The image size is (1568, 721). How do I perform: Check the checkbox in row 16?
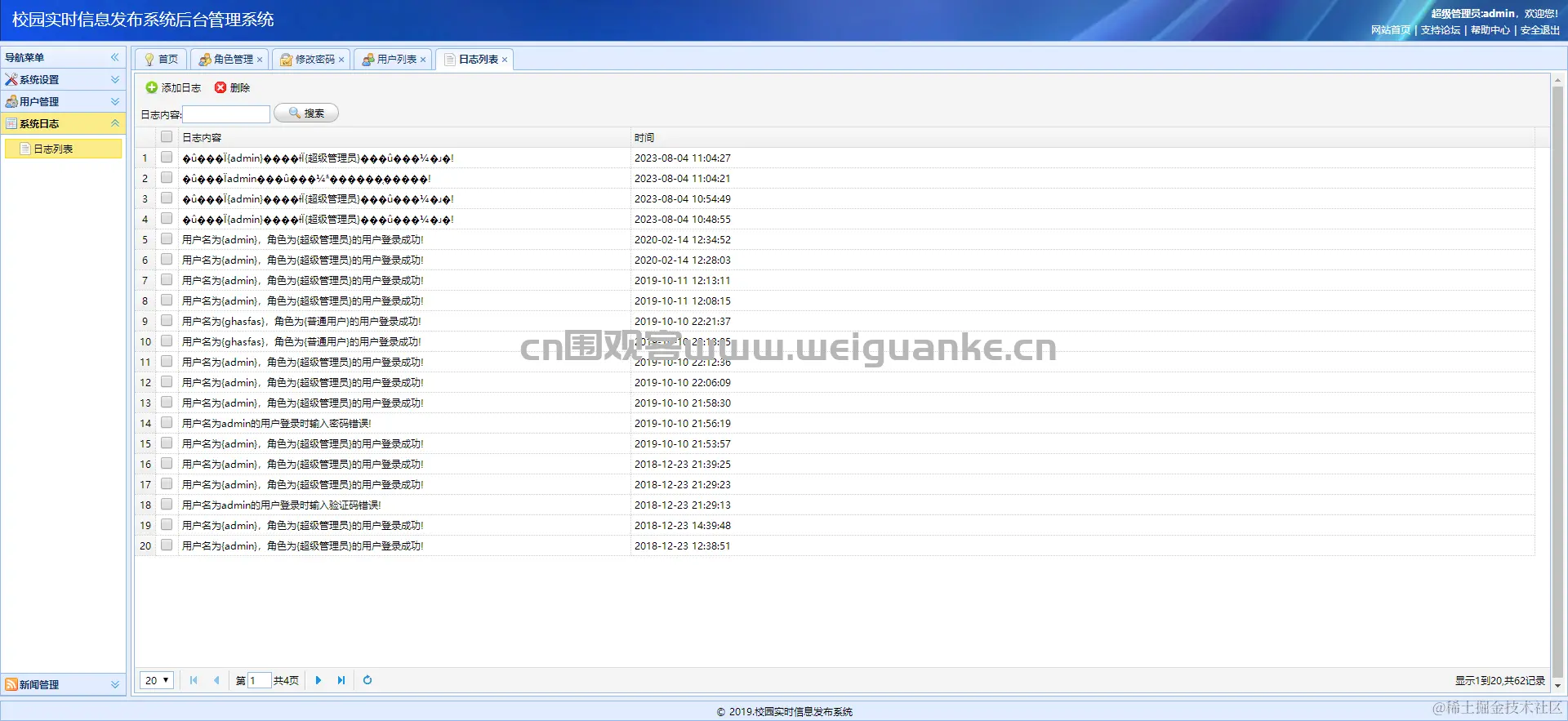(167, 464)
